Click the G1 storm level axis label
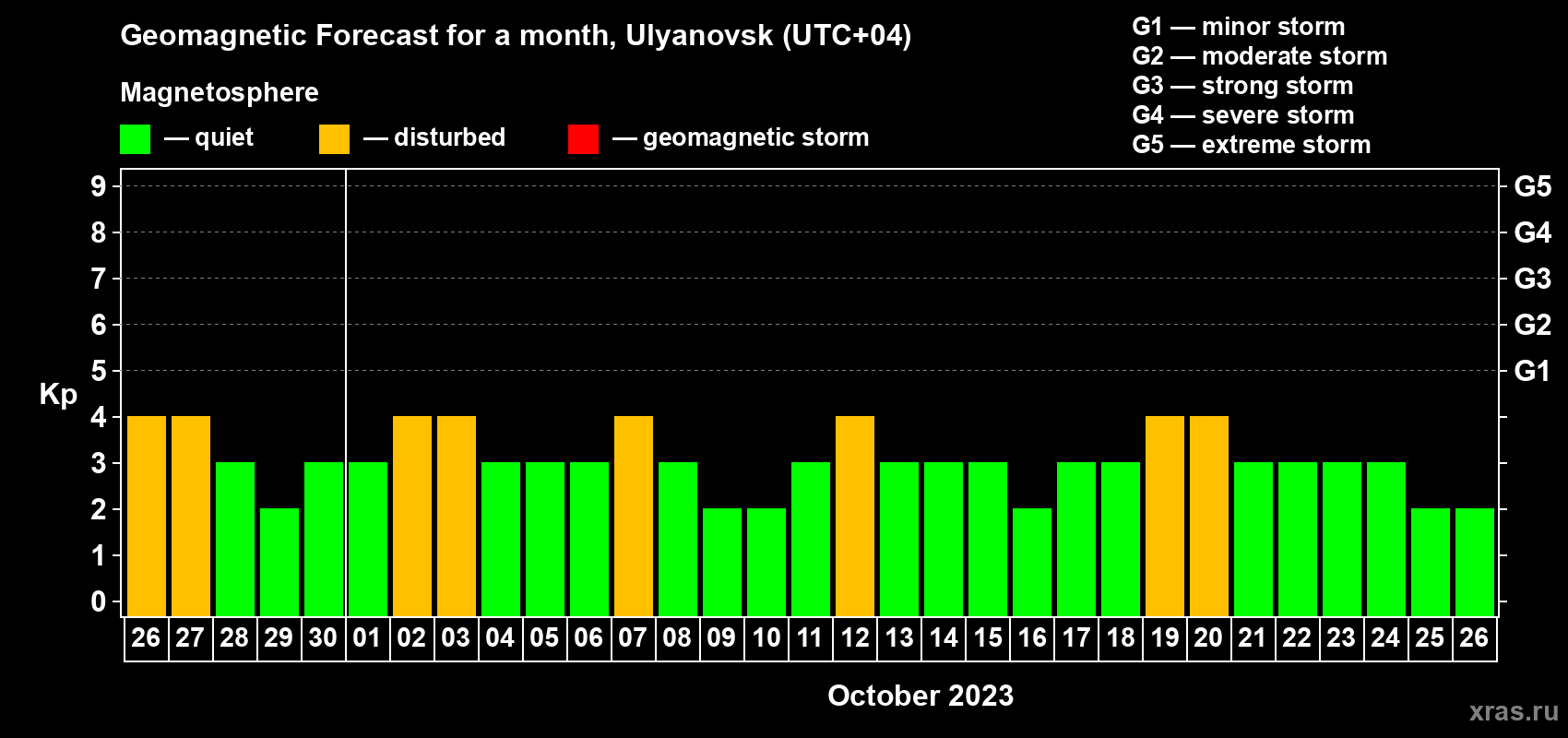Viewport: 1568px width, 738px height. point(1532,371)
